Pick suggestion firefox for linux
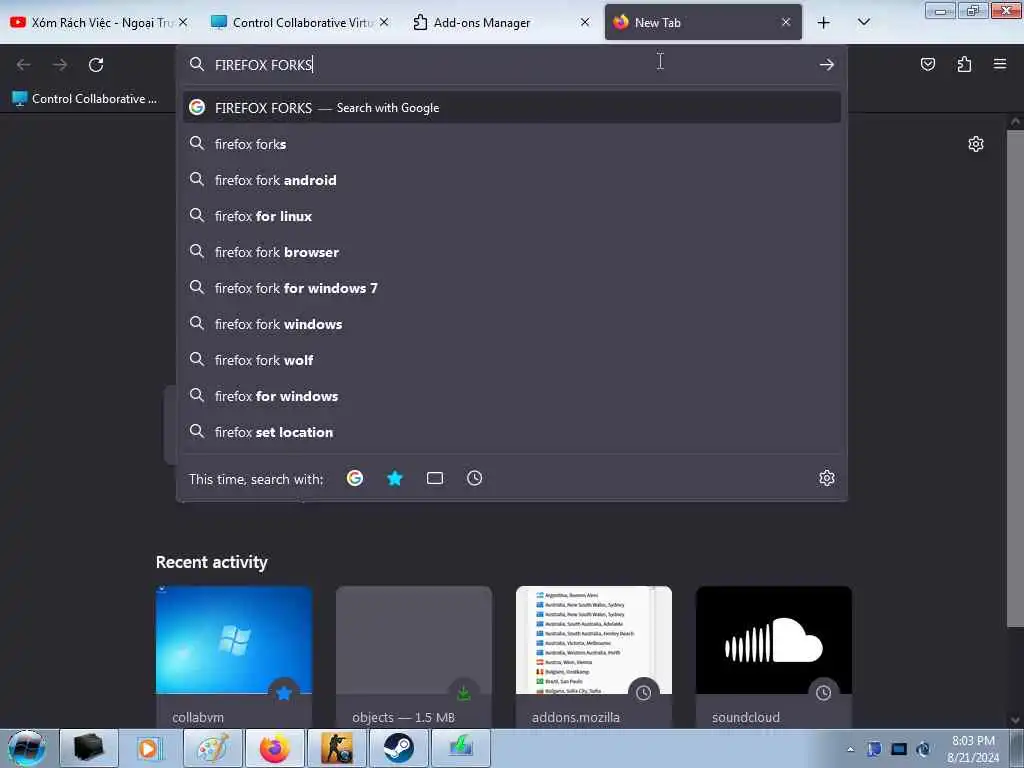 point(512,216)
